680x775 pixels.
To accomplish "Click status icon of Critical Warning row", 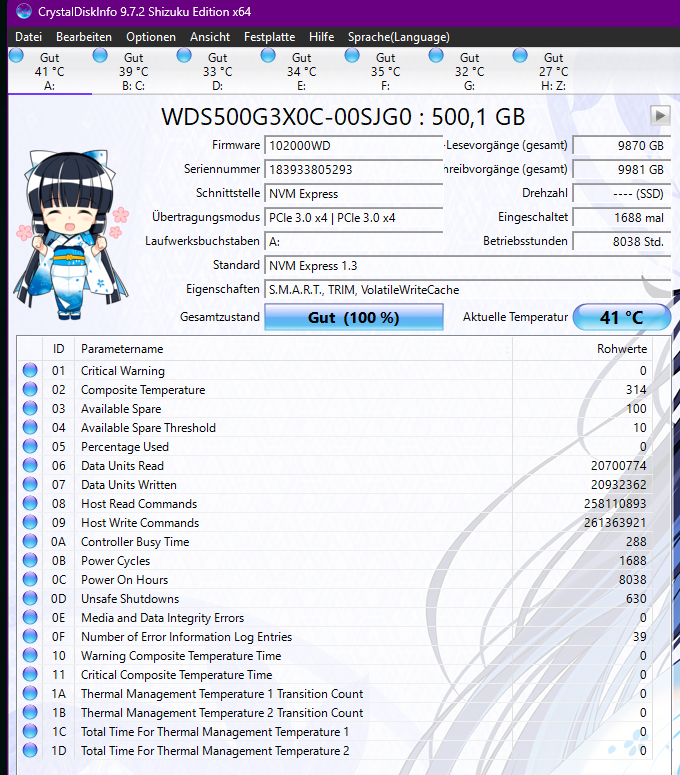I will tap(30, 370).
